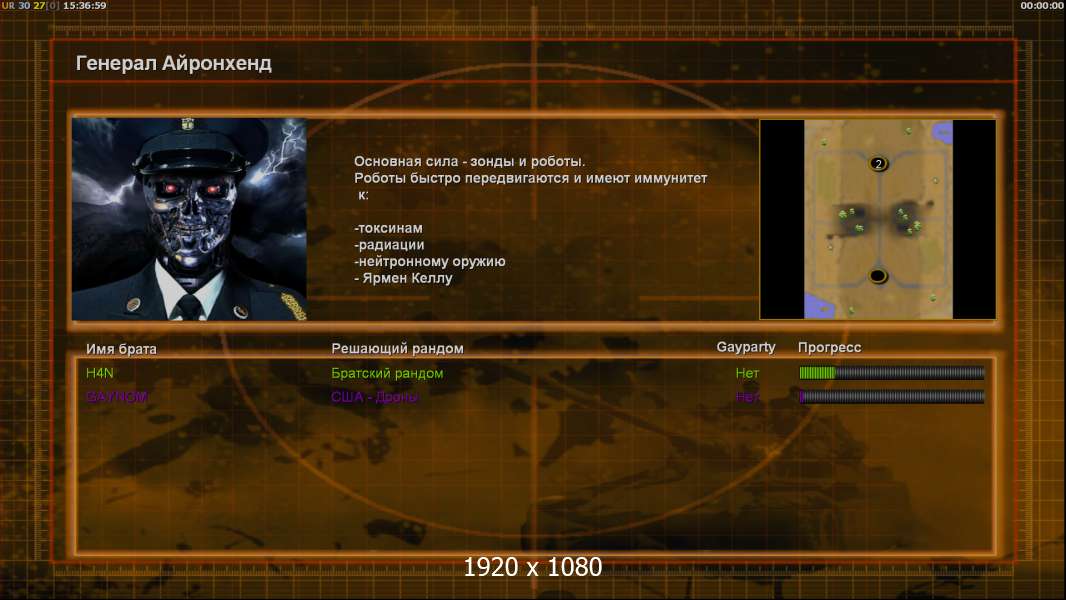Click 'Основная сила - зонды и роботы.' text

(469, 161)
